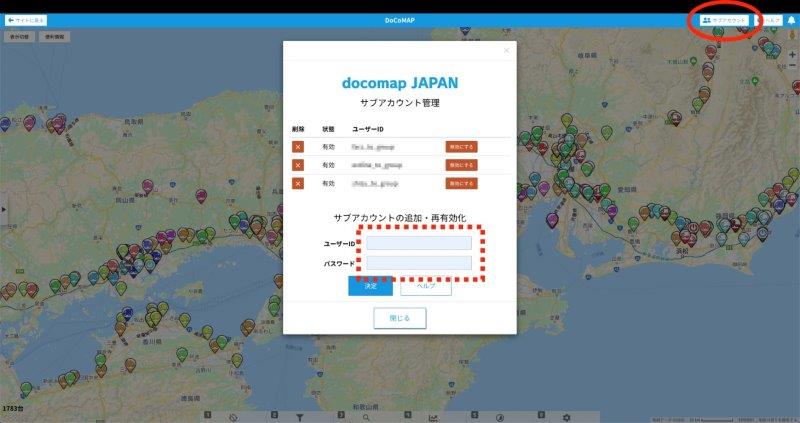
Task: Click the サブアカウント管理 heading
Action: [400, 103]
